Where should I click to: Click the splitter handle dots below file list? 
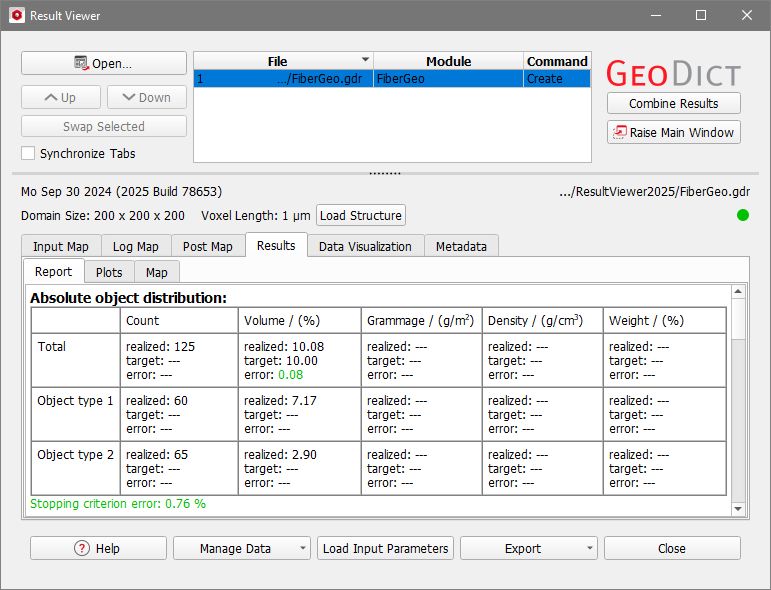pyautogui.click(x=385, y=173)
